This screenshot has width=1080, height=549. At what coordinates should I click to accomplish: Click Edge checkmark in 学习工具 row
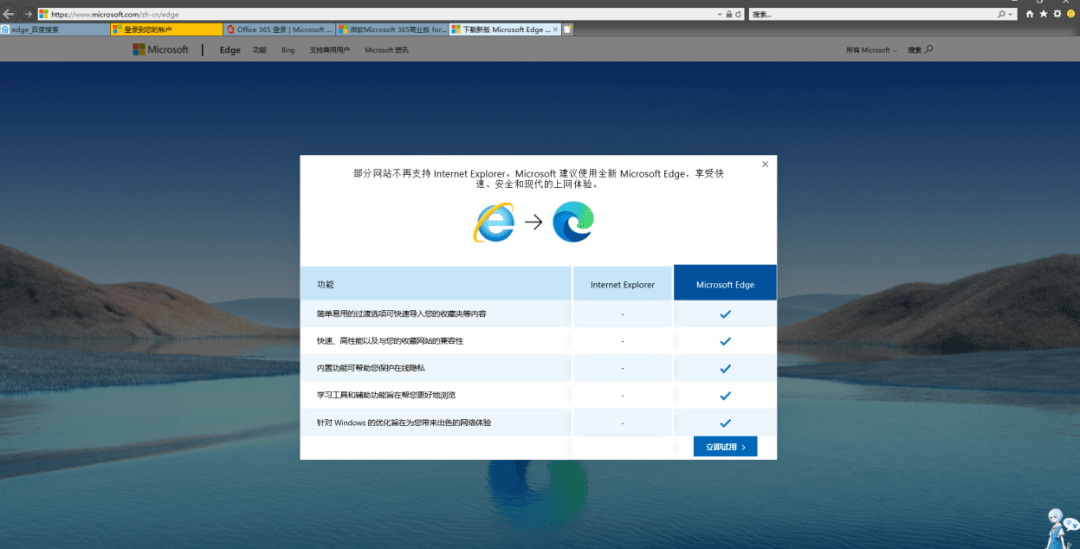[x=725, y=395]
